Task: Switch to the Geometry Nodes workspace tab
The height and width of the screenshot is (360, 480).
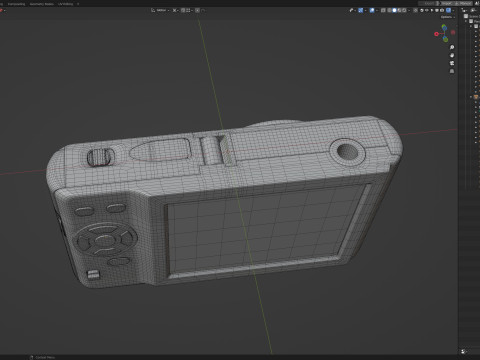Action: 42,4
